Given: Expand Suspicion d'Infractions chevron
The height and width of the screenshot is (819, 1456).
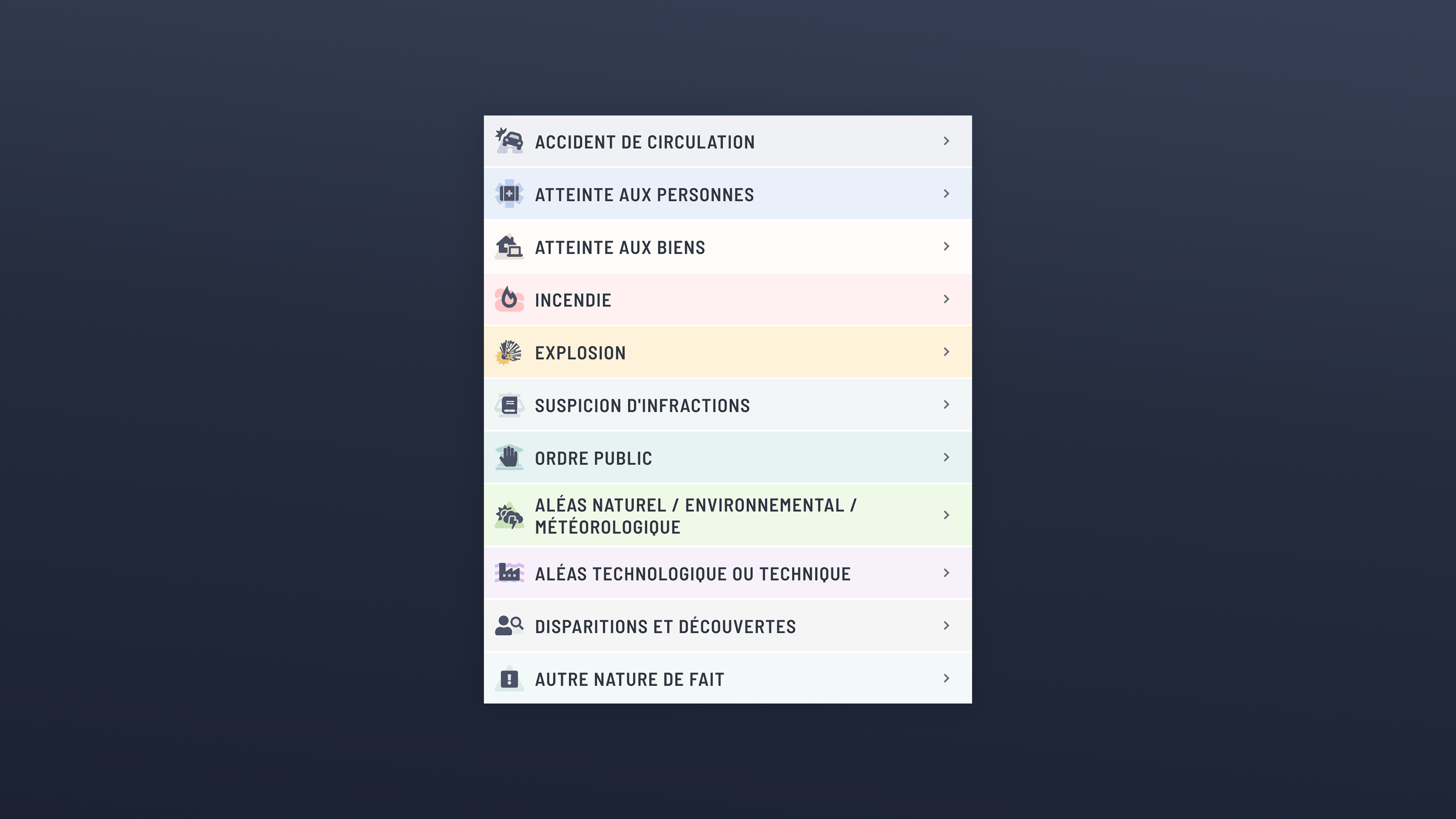Looking at the screenshot, I should pyautogui.click(x=946, y=405).
